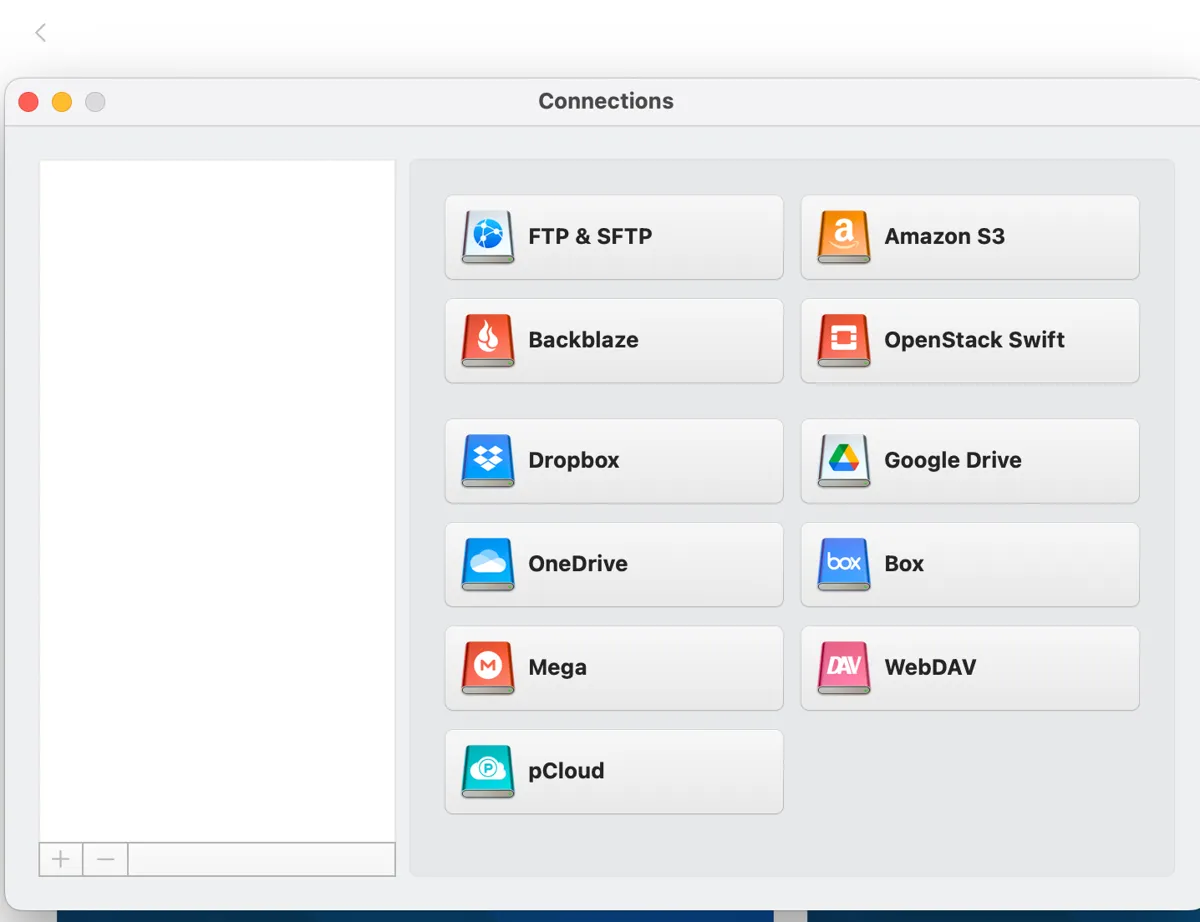Image resolution: width=1200 pixels, height=922 pixels.
Task: Choose the FTP & SFTP label
Action: (590, 237)
